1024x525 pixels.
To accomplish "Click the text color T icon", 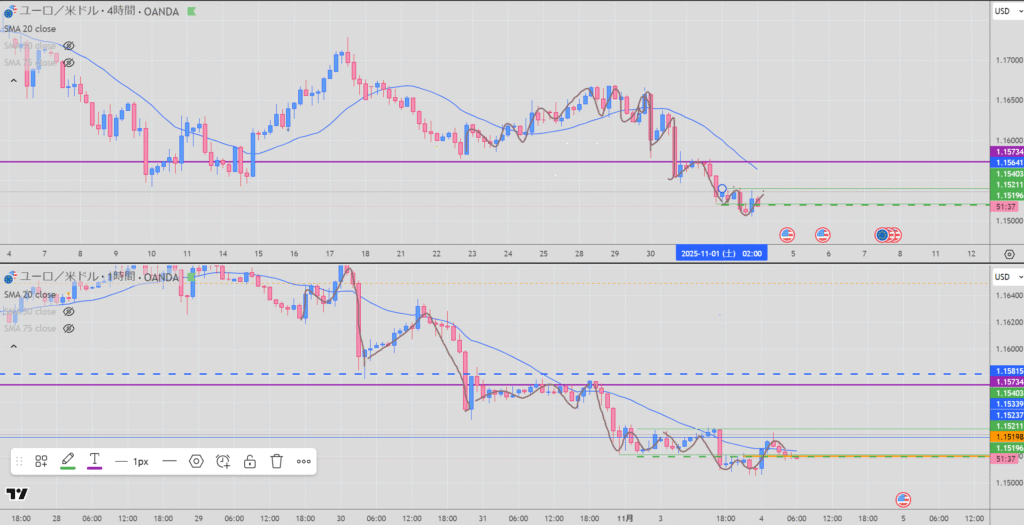I will click(94, 461).
